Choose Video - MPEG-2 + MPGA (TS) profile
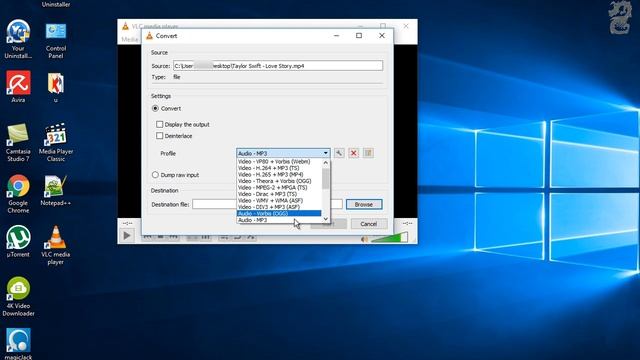Image resolution: width=640 pixels, height=360 pixels. [x=279, y=188]
